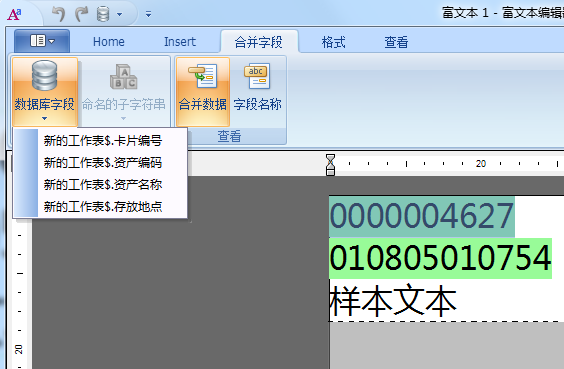This screenshot has width=564, height=369.
Task: Toggle the 字段名称 field names button
Action: (257, 91)
